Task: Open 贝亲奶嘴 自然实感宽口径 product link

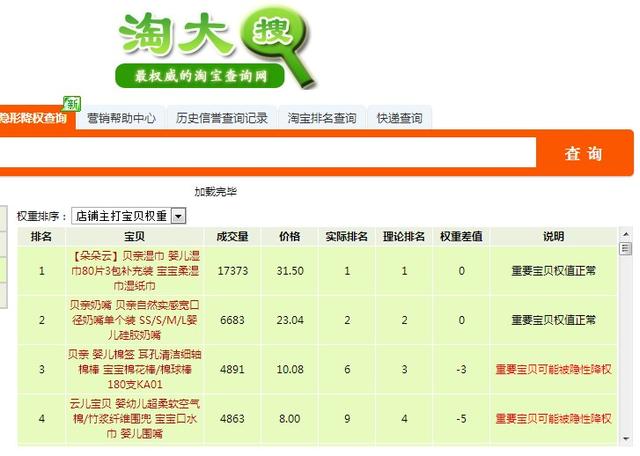Action: [x=135, y=320]
